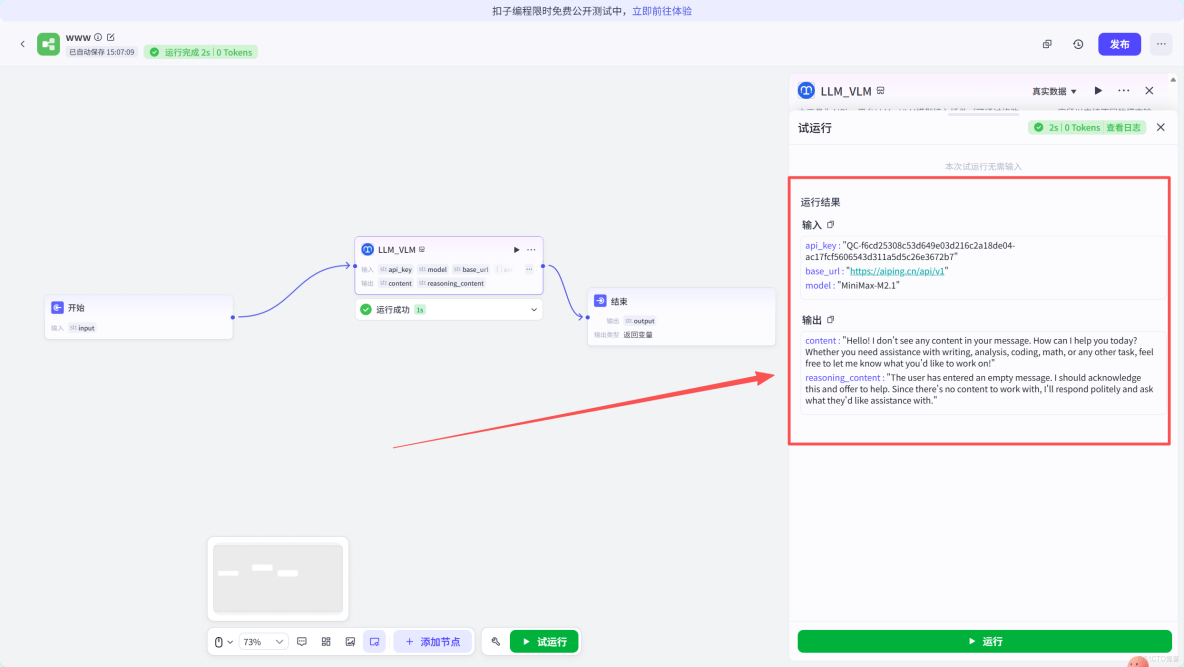1184x667 pixels.
Task: Open the top-right more options menu
Action: click(1161, 44)
